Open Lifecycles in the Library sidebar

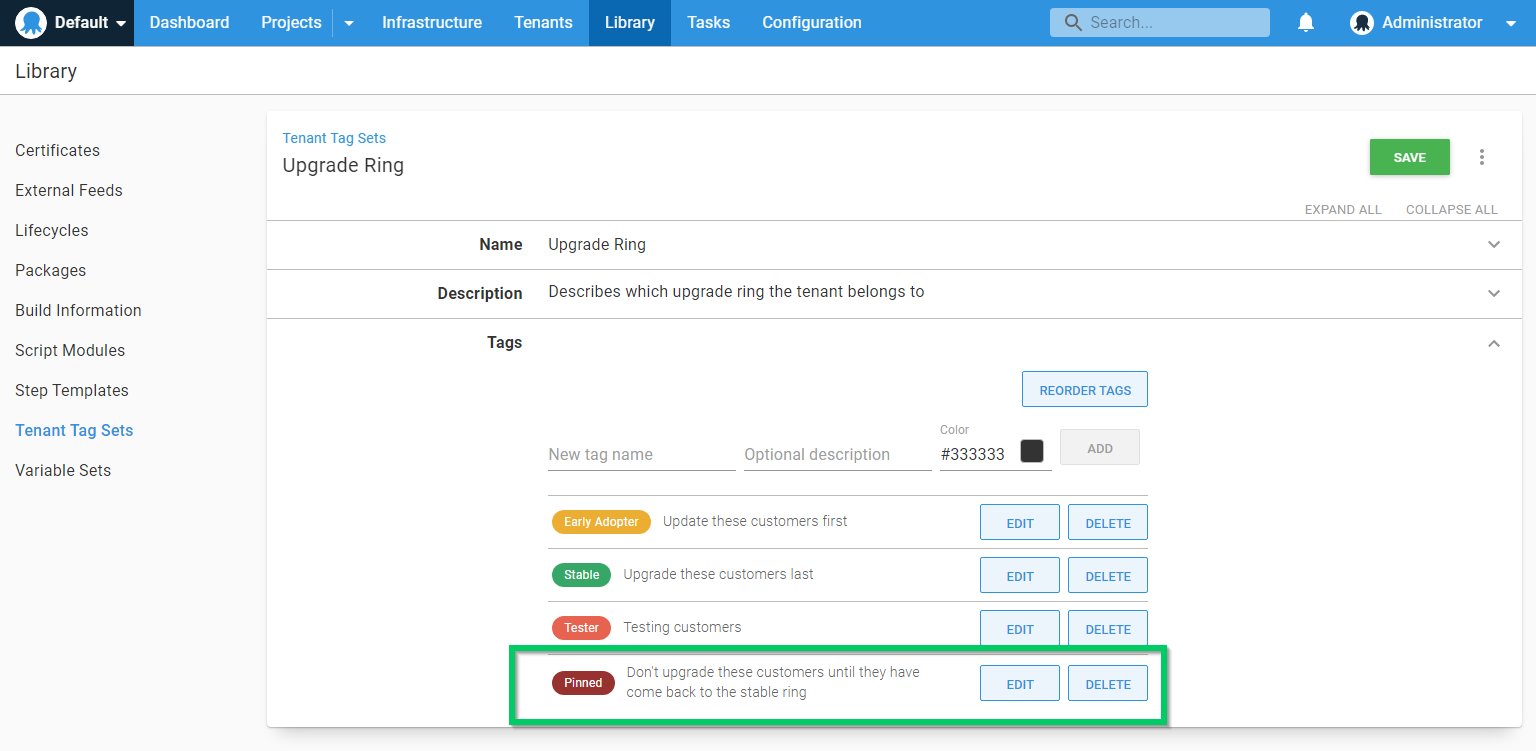(52, 230)
